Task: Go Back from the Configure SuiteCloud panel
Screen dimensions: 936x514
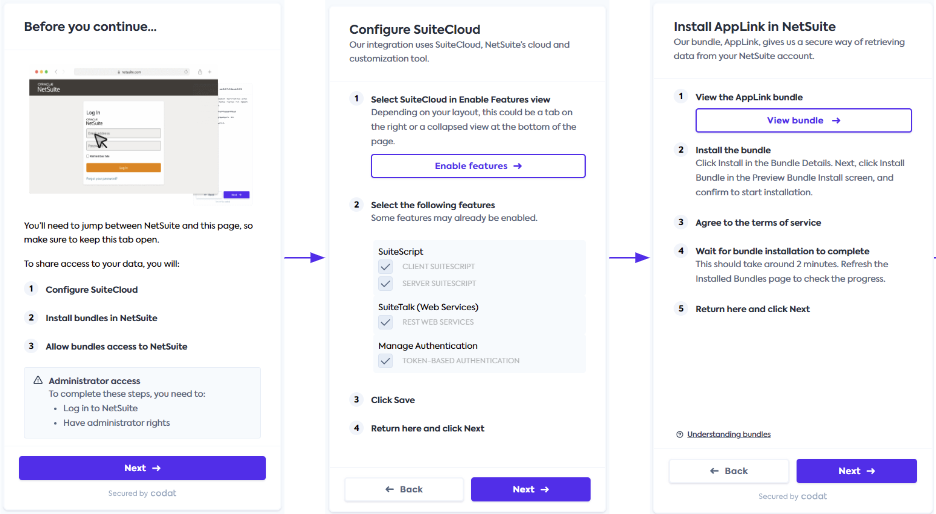Action: [404, 489]
